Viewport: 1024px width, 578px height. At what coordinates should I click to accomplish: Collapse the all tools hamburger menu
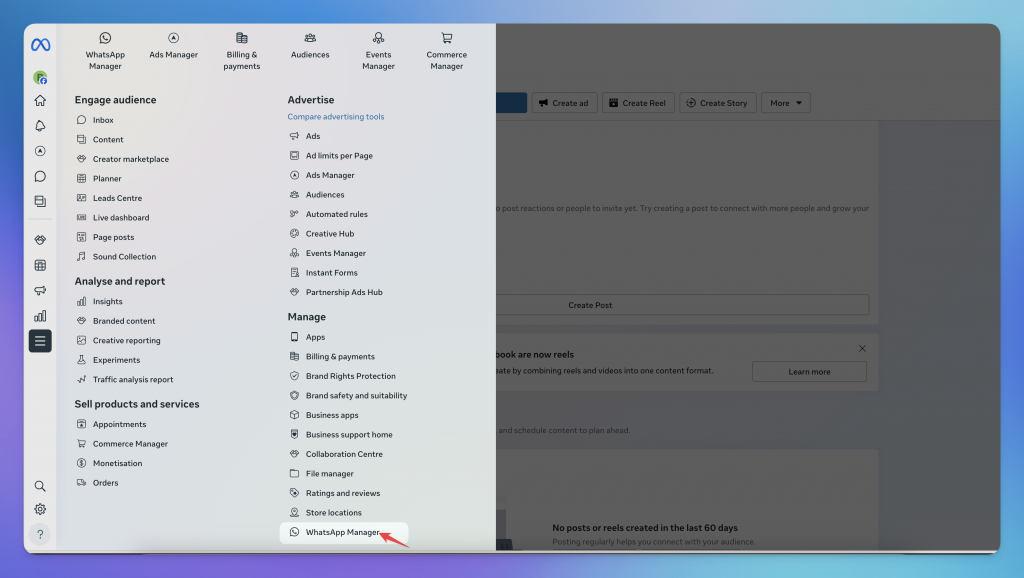40,341
